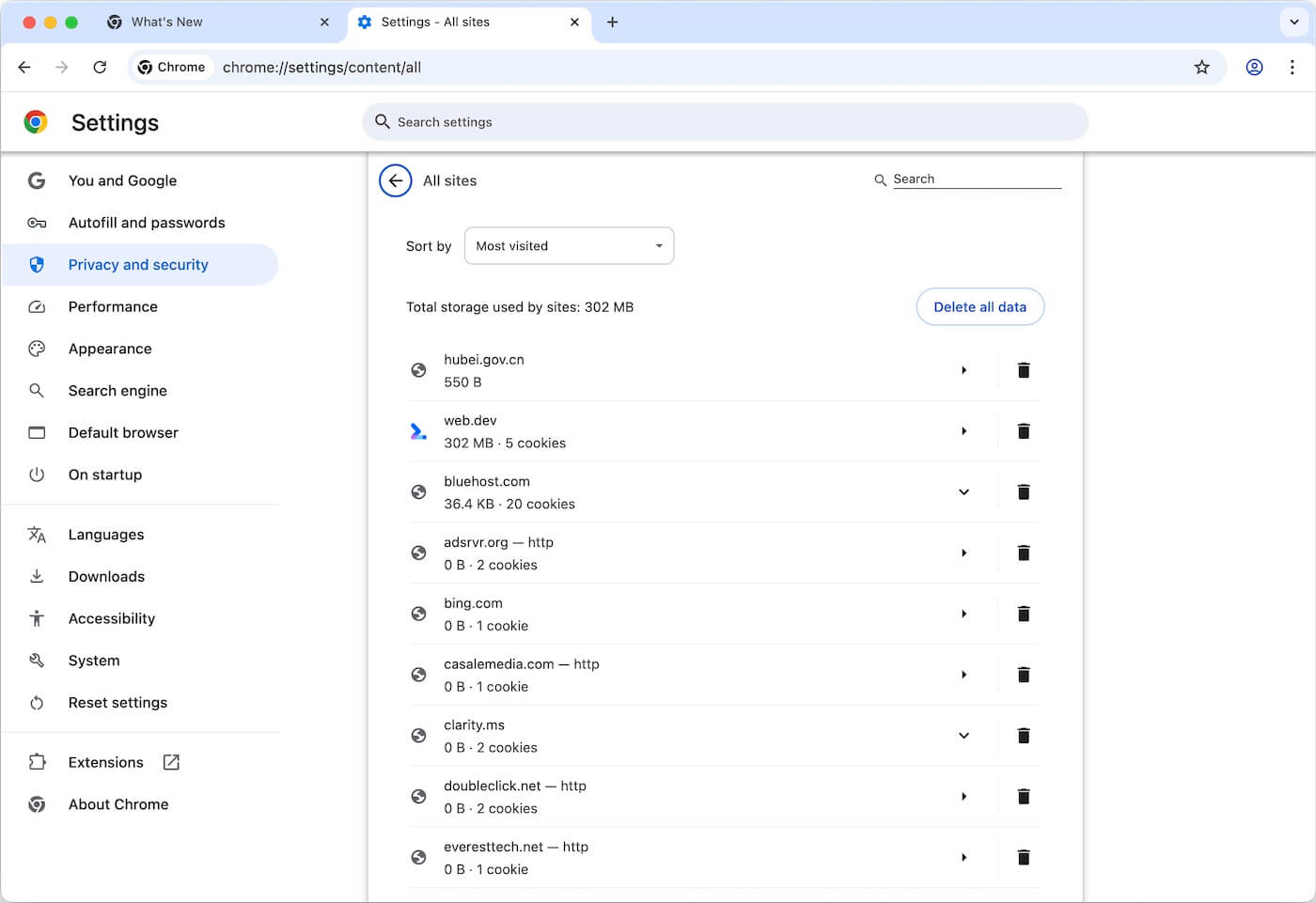This screenshot has height=903, width=1316.
Task: Reload the page with the refresh icon
Action: [100, 67]
